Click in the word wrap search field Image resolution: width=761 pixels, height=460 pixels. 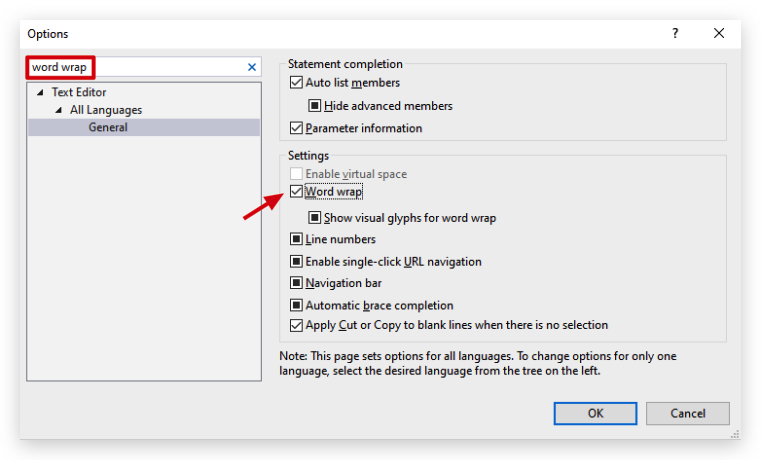(x=143, y=67)
